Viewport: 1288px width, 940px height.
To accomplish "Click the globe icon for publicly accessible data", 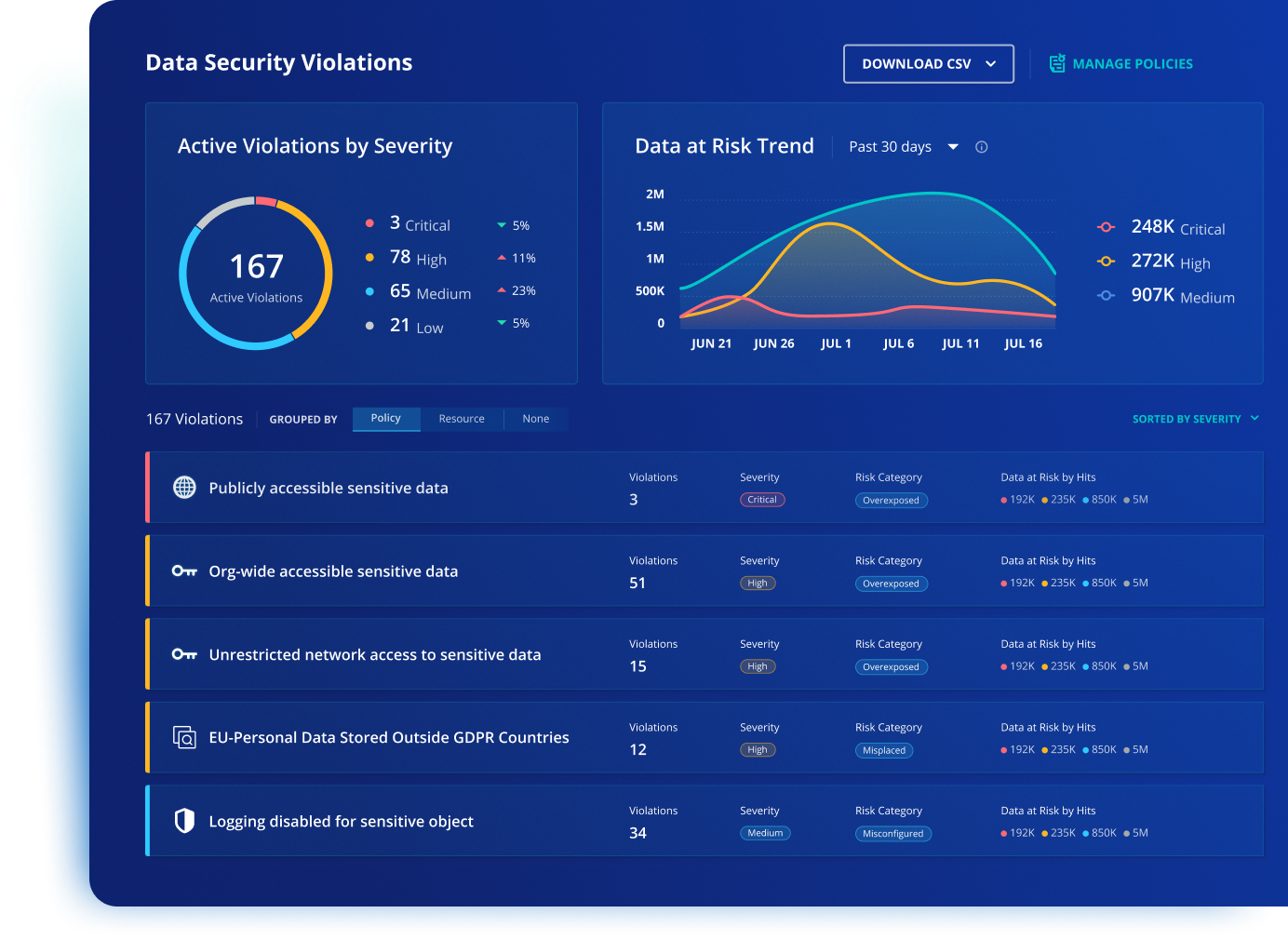I will pyautogui.click(x=184, y=488).
